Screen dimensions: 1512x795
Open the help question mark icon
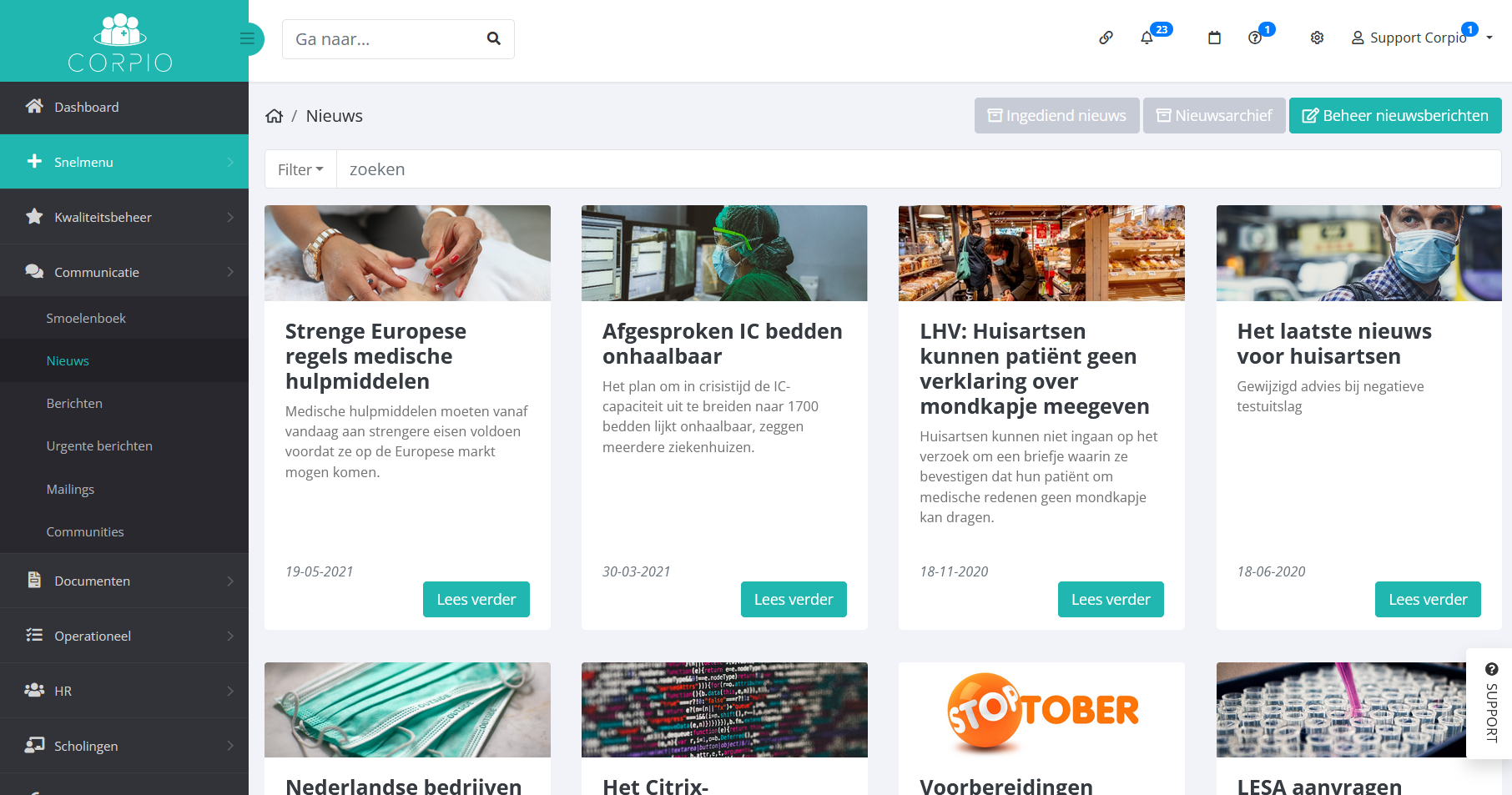coord(1255,38)
